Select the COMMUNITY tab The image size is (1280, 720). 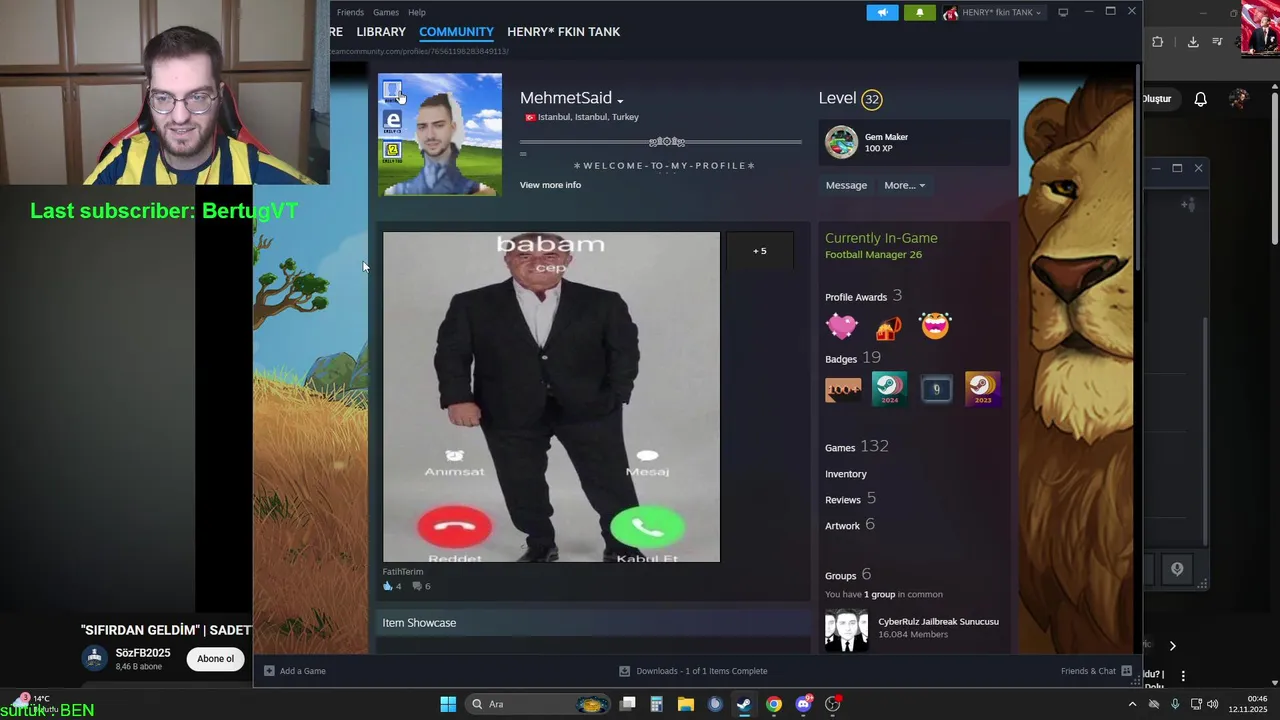[x=456, y=32]
